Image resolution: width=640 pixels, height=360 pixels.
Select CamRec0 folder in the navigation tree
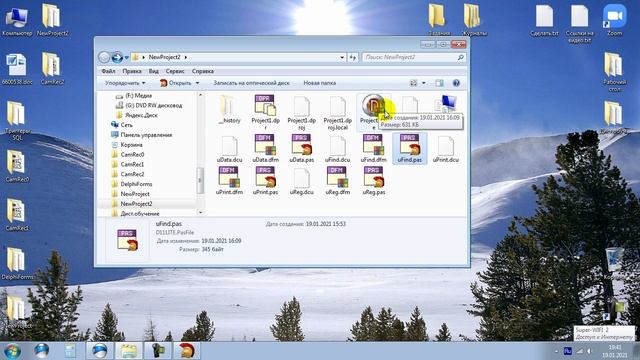[x=132, y=154]
